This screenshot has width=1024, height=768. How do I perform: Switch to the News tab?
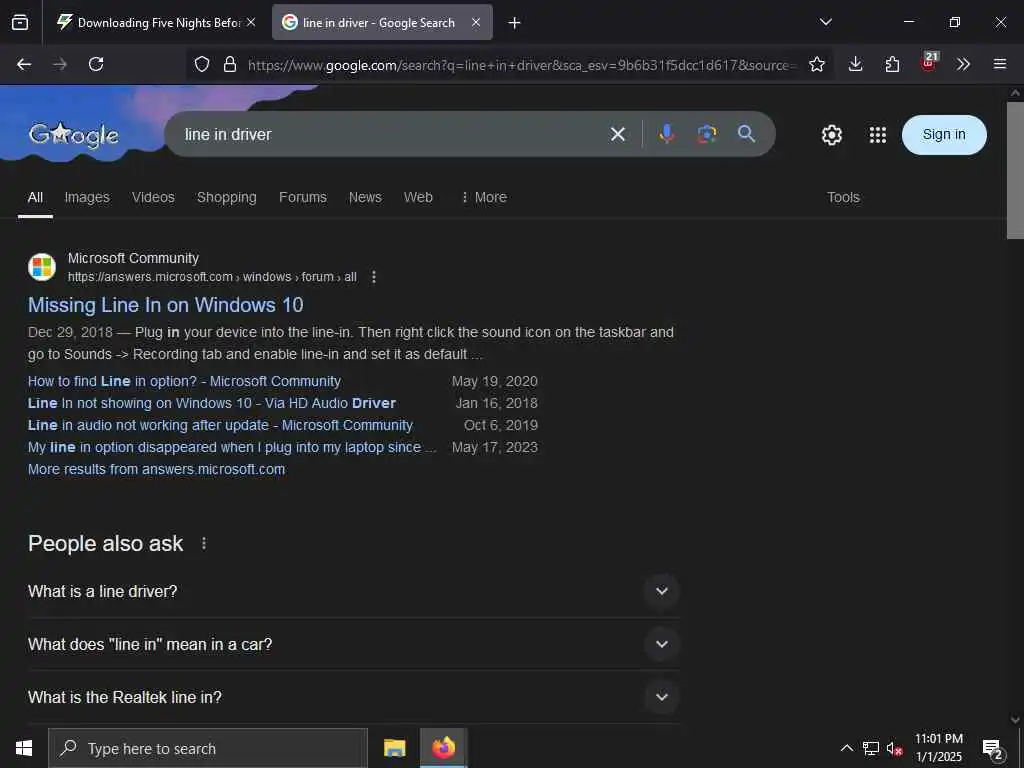tap(365, 197)
